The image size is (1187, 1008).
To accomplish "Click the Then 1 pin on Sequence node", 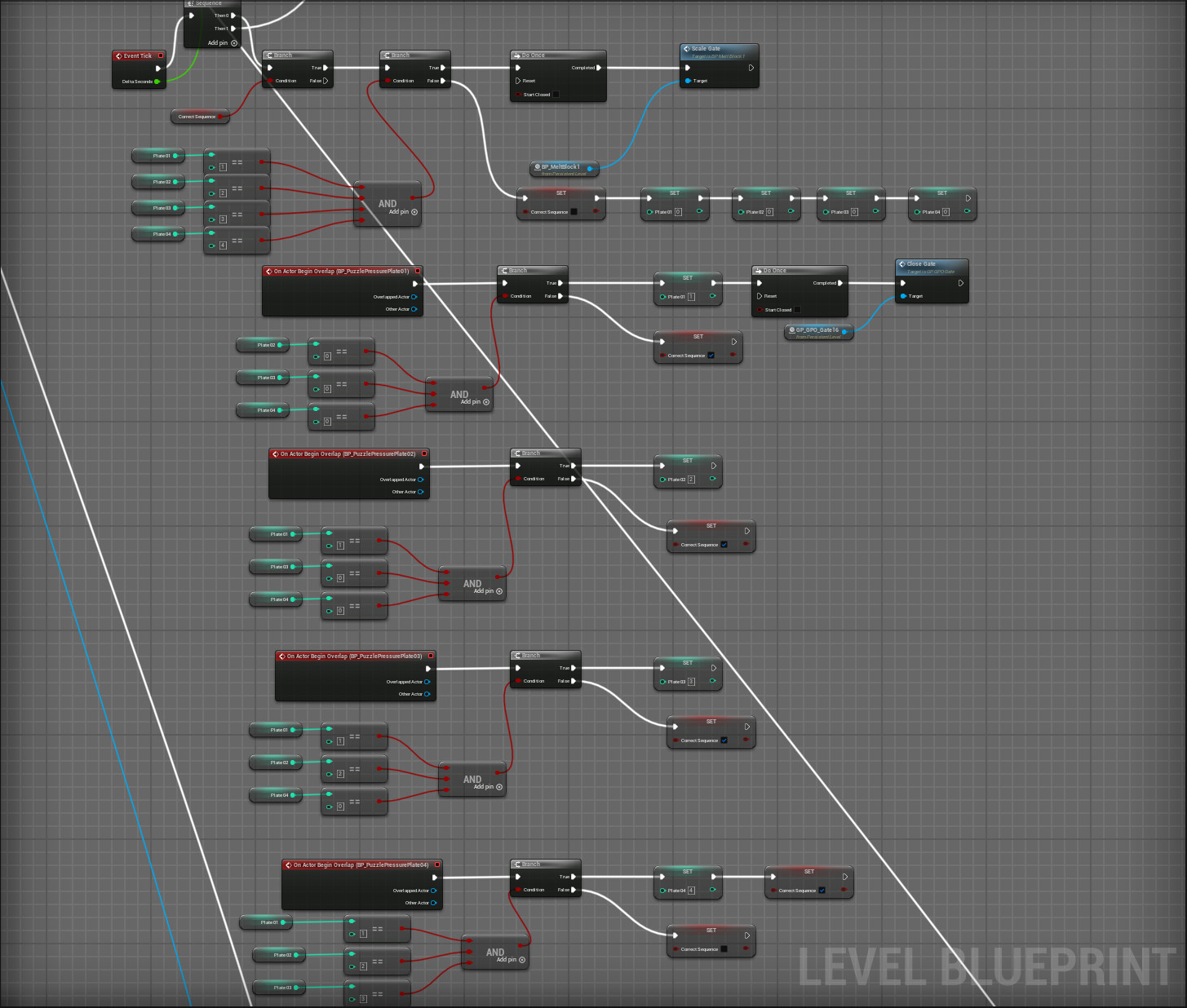I will (x=233, y=29).
